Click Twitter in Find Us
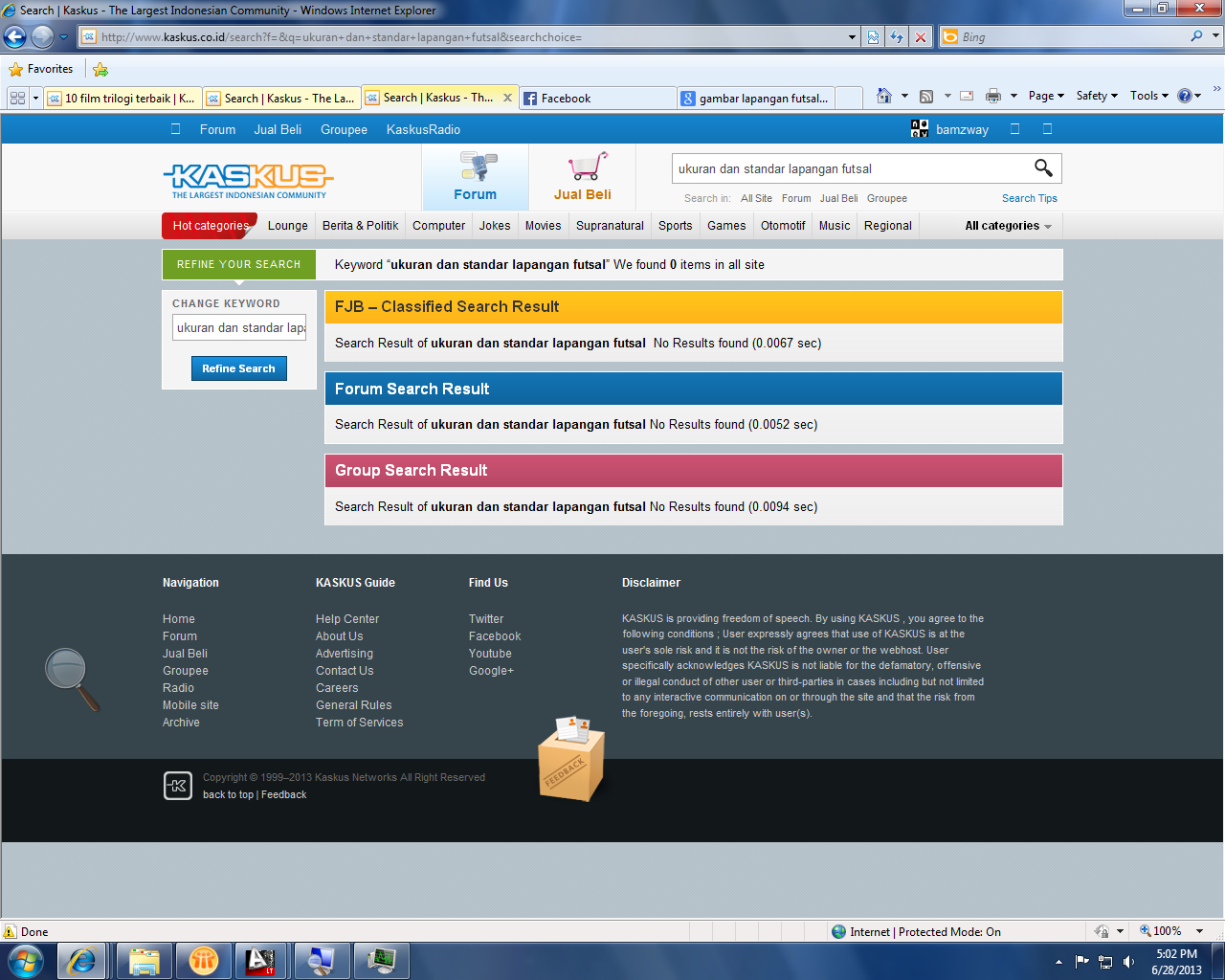 486,619
